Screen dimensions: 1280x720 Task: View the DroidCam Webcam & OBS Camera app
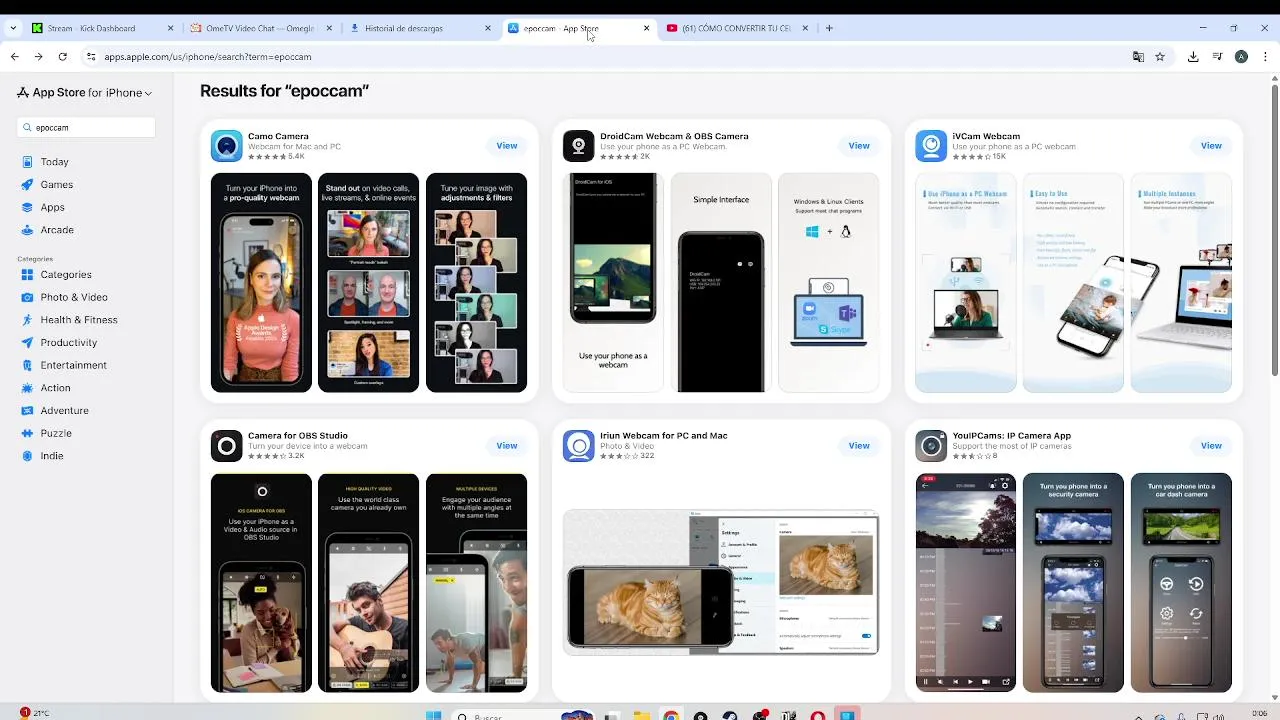pos(859,146)
